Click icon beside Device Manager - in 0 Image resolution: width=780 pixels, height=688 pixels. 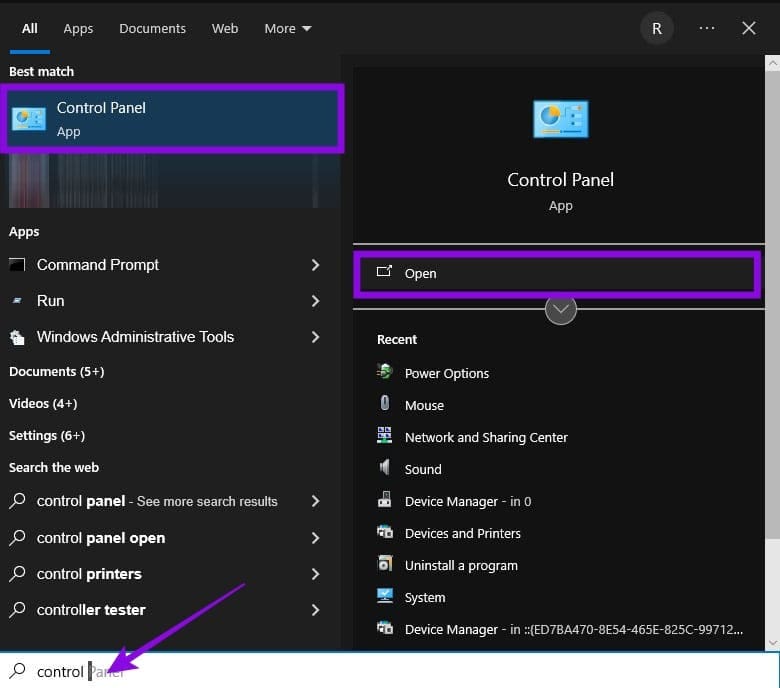coord(385,499)
